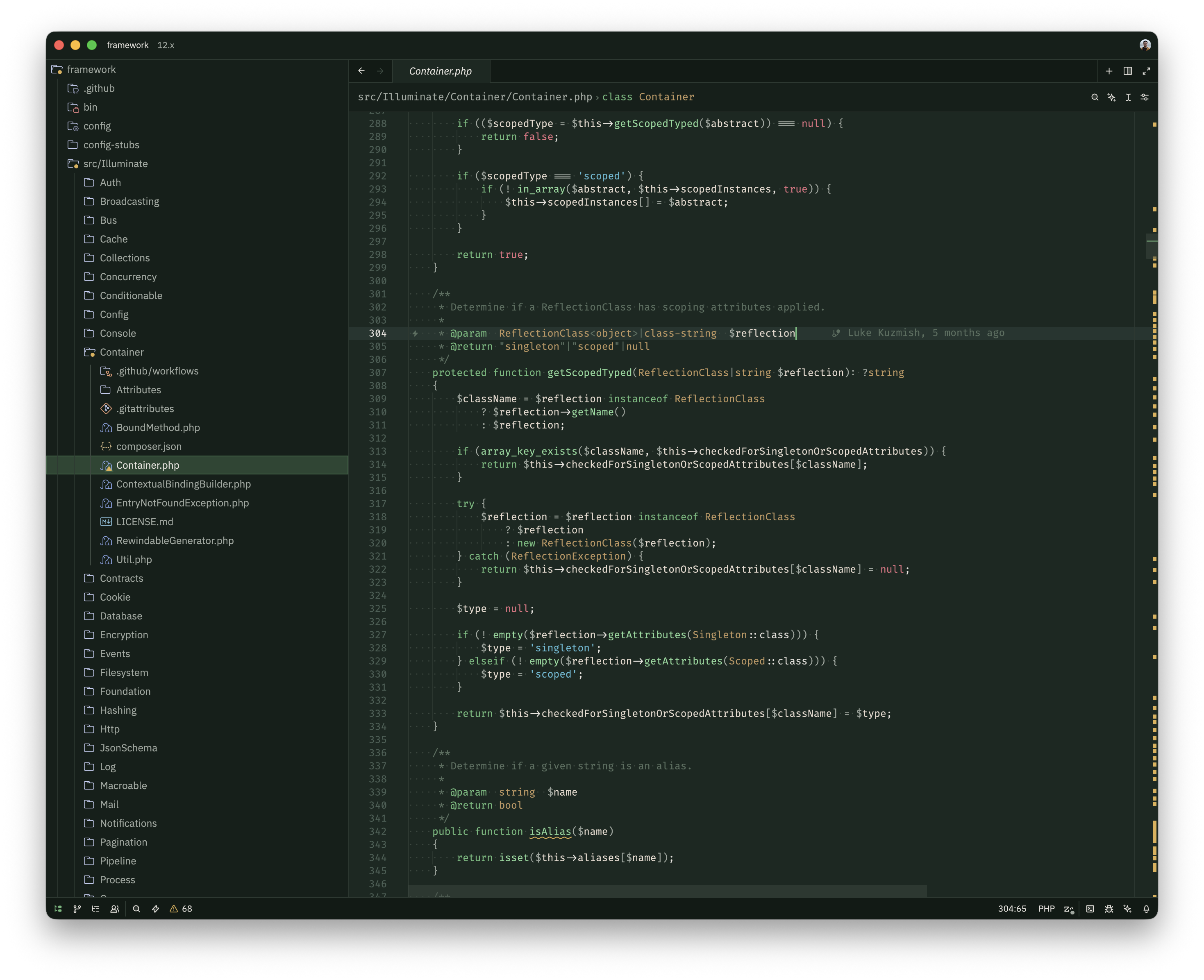This screenshot has width=1204, height=980.
Task: Open new tab menu with plus icon
Action: click(1109, 71)
